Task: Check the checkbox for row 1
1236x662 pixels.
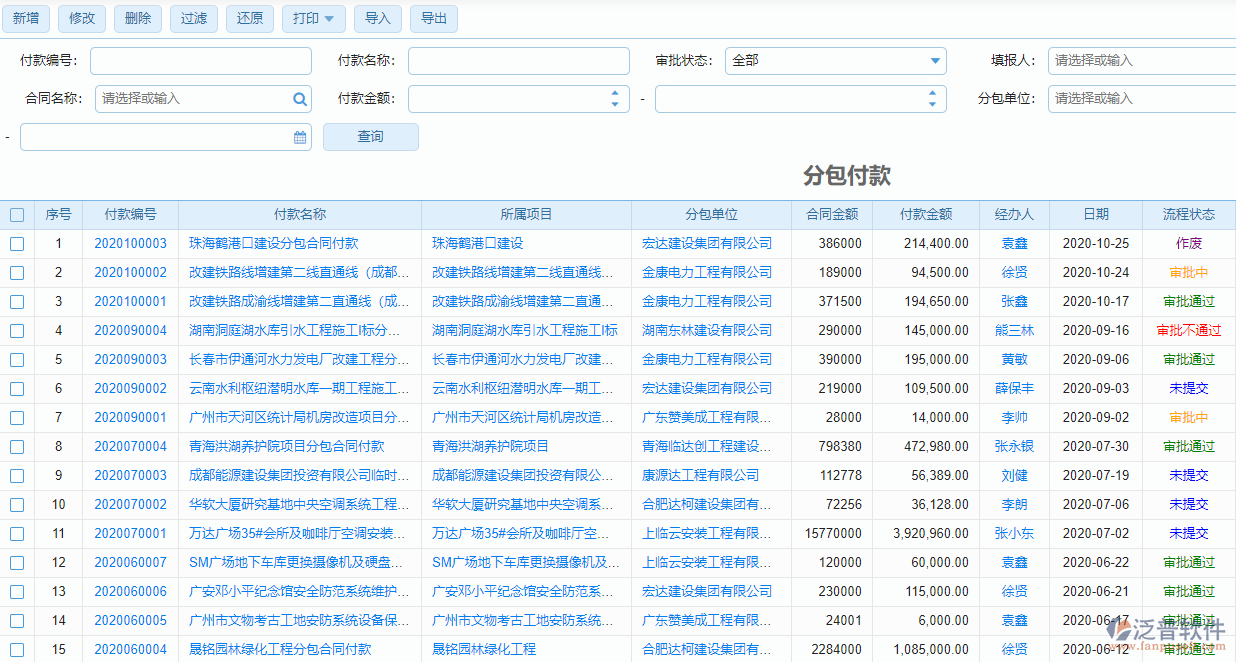Action: [16, 243]
